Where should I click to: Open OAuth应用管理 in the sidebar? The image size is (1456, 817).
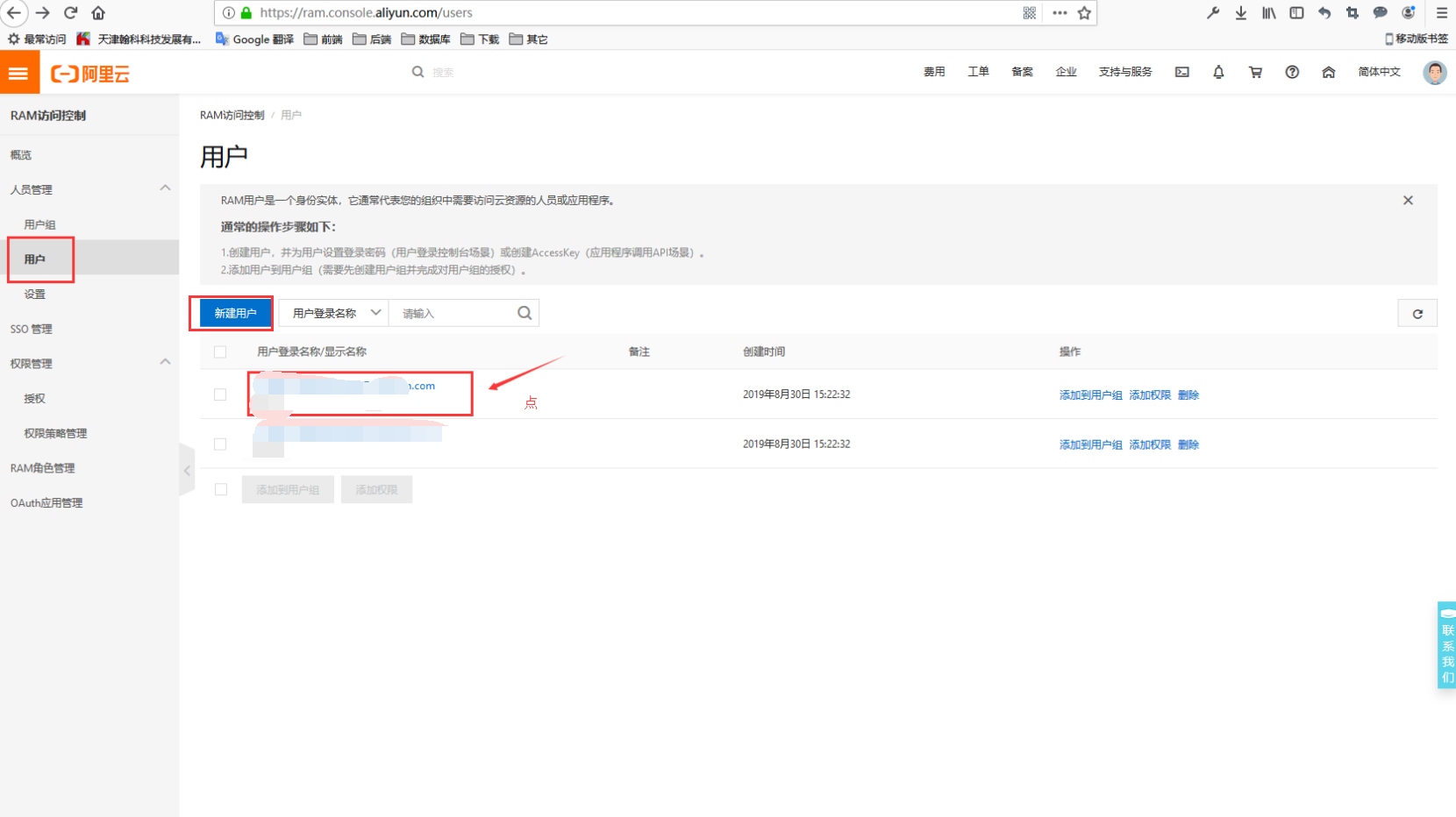46,503
